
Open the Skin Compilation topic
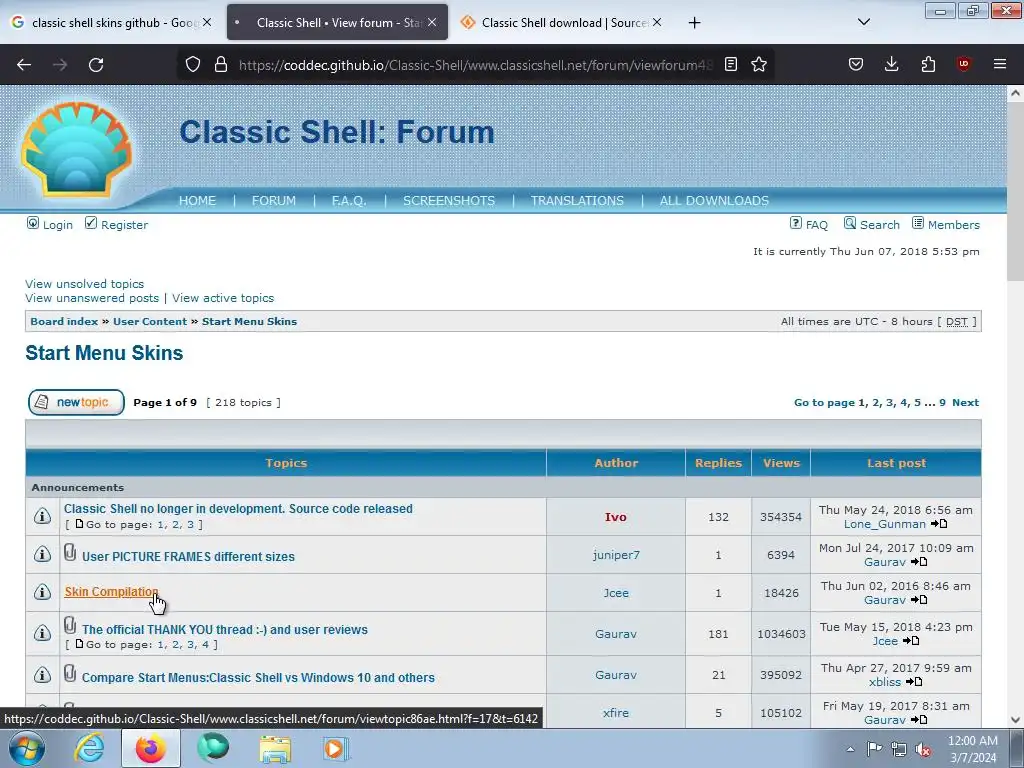111,592
